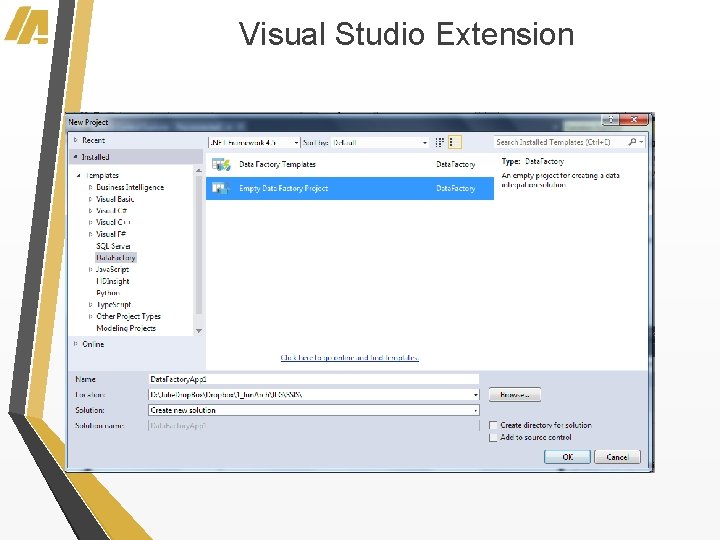The image size is (720, 540).
Task: Switch to medium icons list view
Action: point(454,142)
